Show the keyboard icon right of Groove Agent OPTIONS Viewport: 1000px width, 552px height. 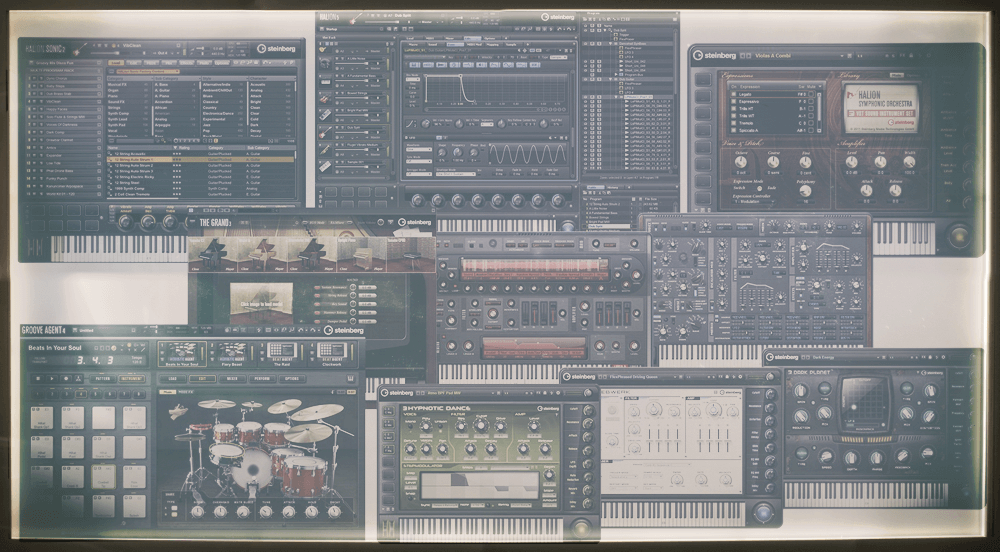[351, 379]
